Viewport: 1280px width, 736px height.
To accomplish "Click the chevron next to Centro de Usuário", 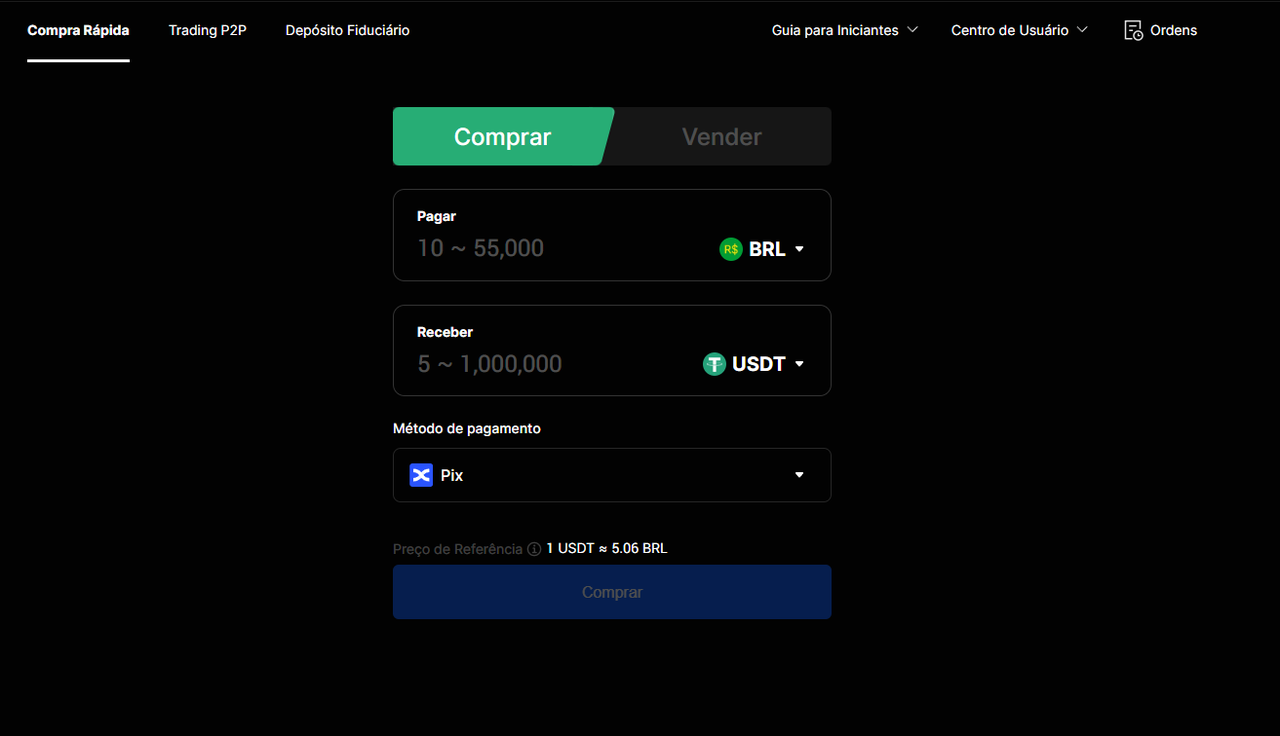I will pos(1082,30).
